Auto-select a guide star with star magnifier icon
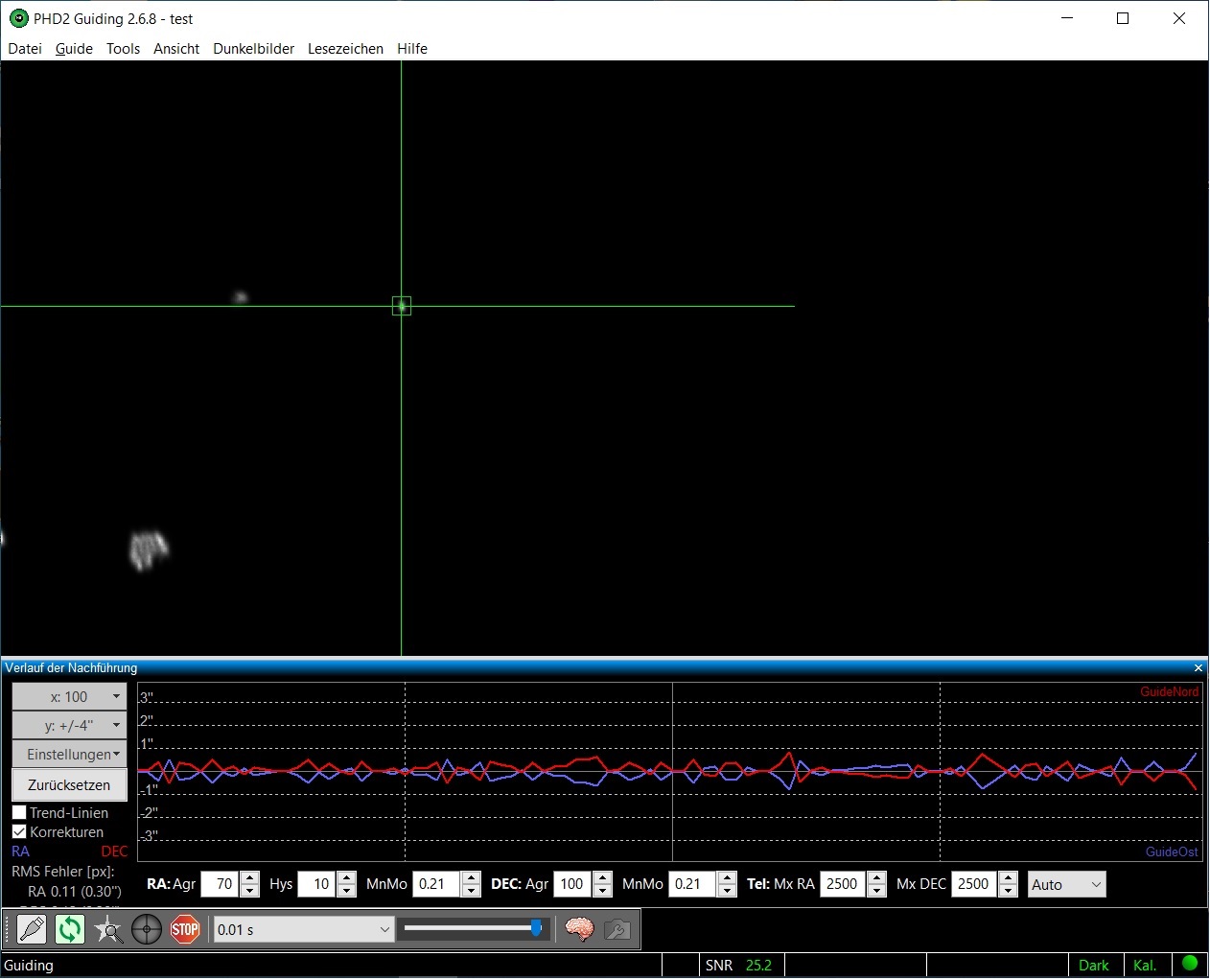The width and height of the screenshot is (1210, 980). tap(108, 929)
